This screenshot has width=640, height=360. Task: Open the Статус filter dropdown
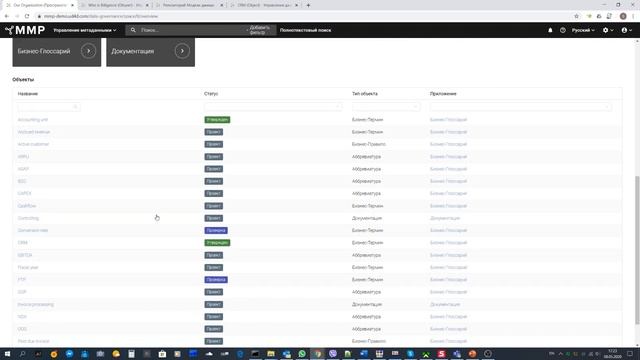273,107
